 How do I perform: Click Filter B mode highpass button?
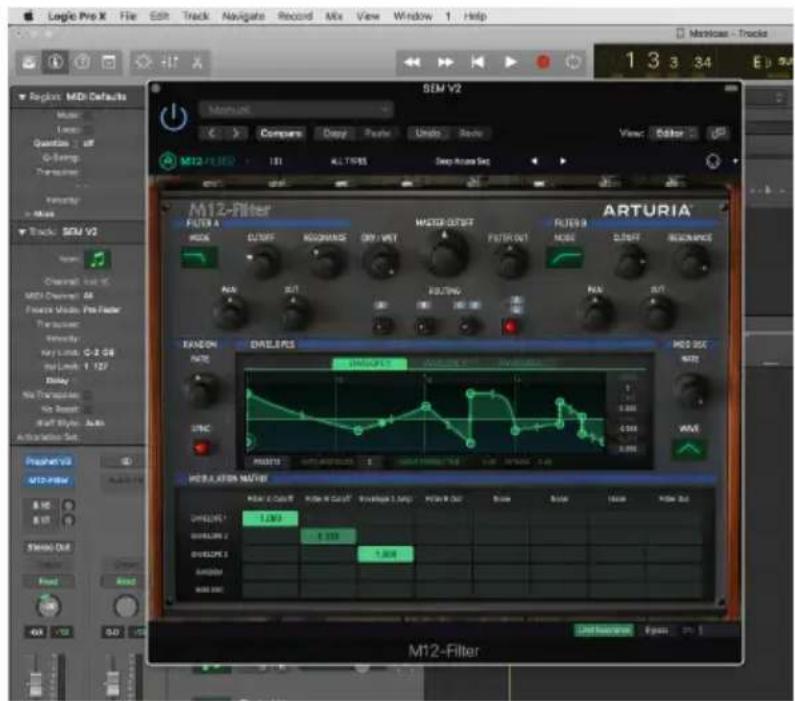click(565, 259)
